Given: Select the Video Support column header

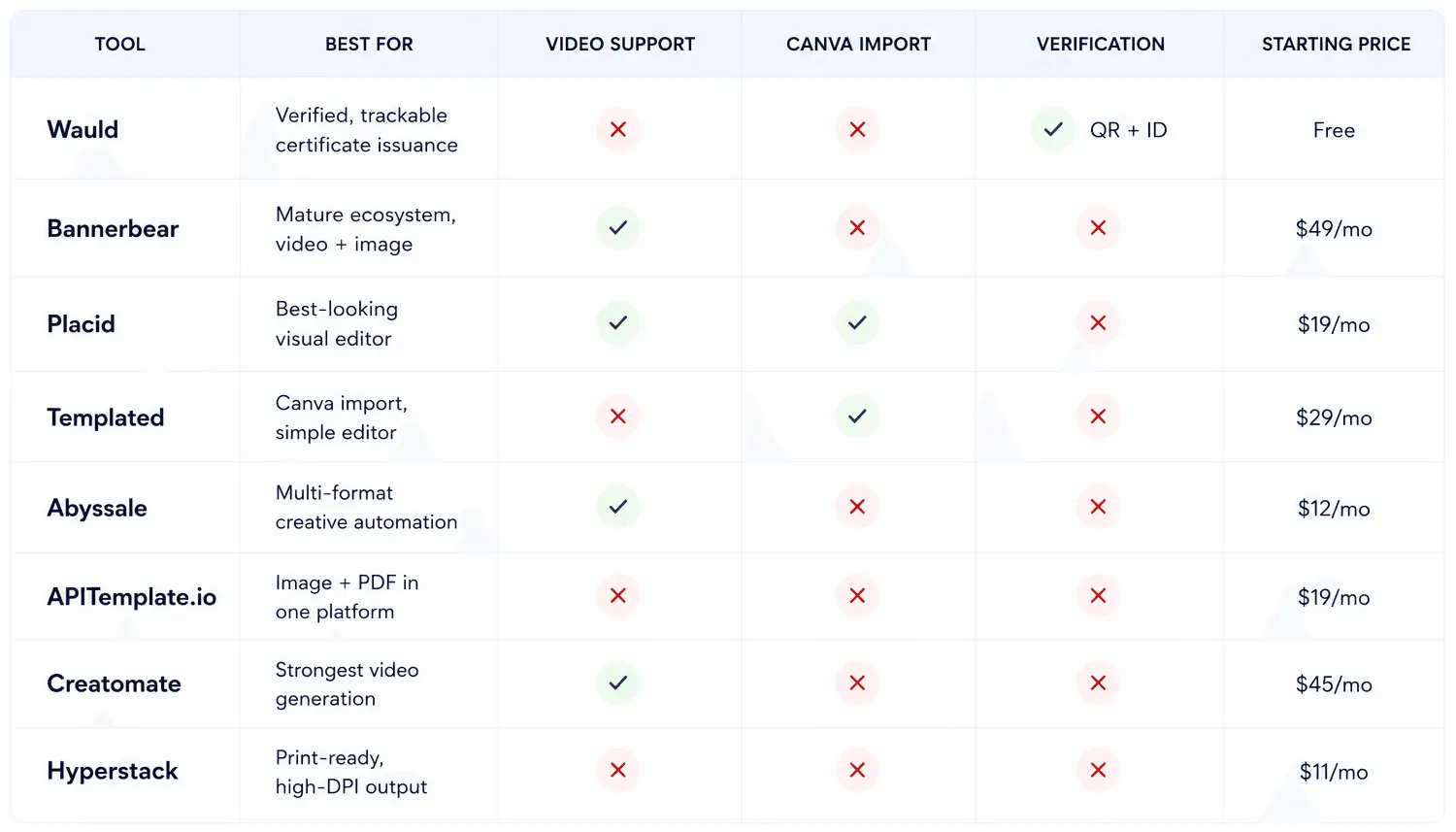Looking at the screenshot, I should pyautogui.click(x=620, y=45).
